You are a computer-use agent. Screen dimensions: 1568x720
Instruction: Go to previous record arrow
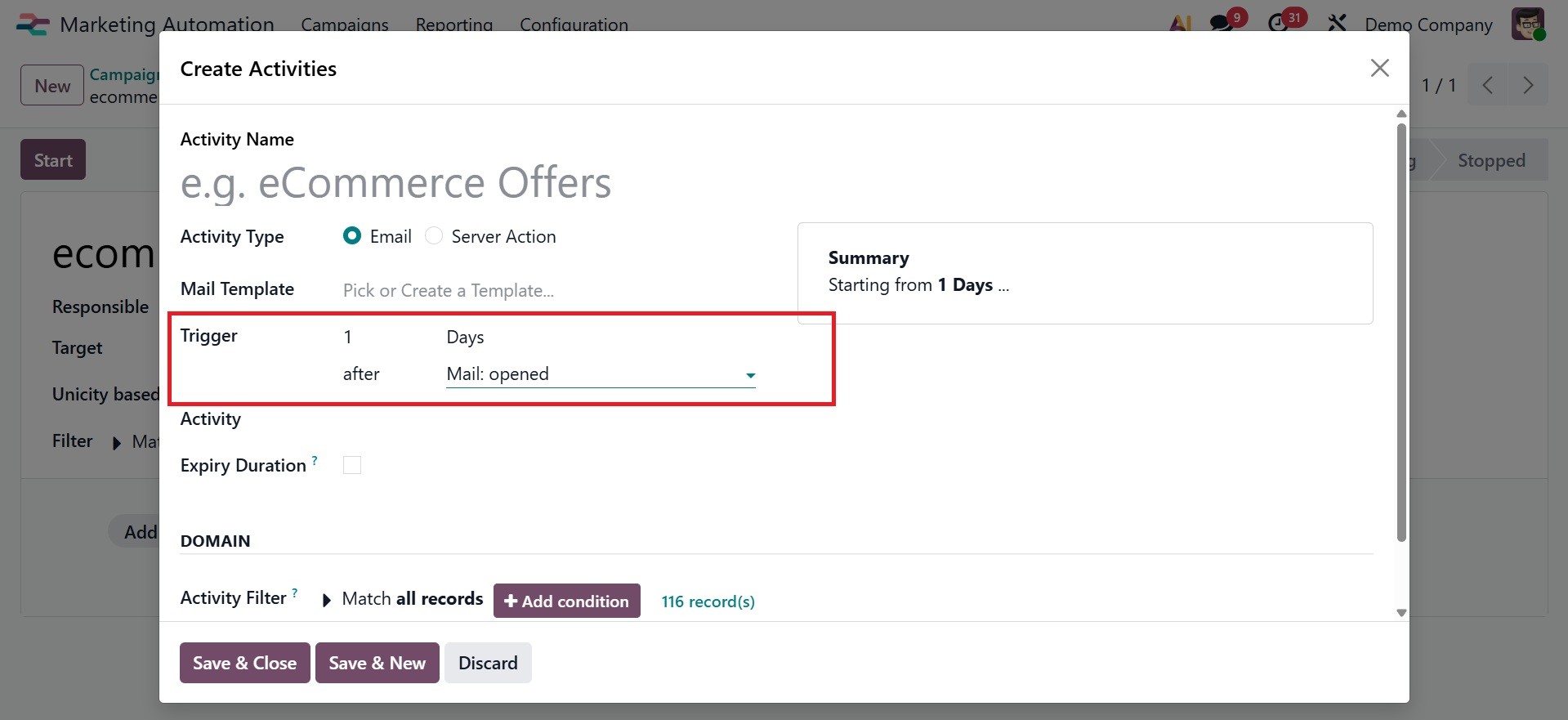click(1488, 86)
